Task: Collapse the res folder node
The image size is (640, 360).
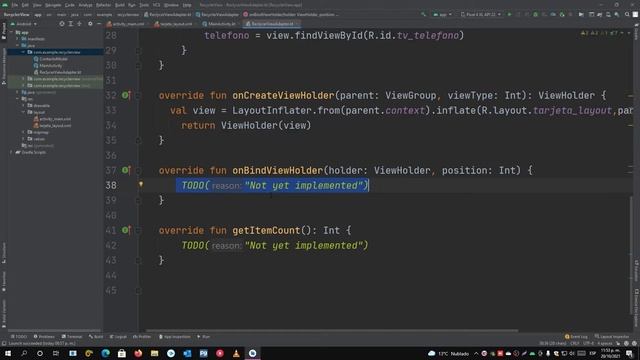Action: tap(18, 99)
